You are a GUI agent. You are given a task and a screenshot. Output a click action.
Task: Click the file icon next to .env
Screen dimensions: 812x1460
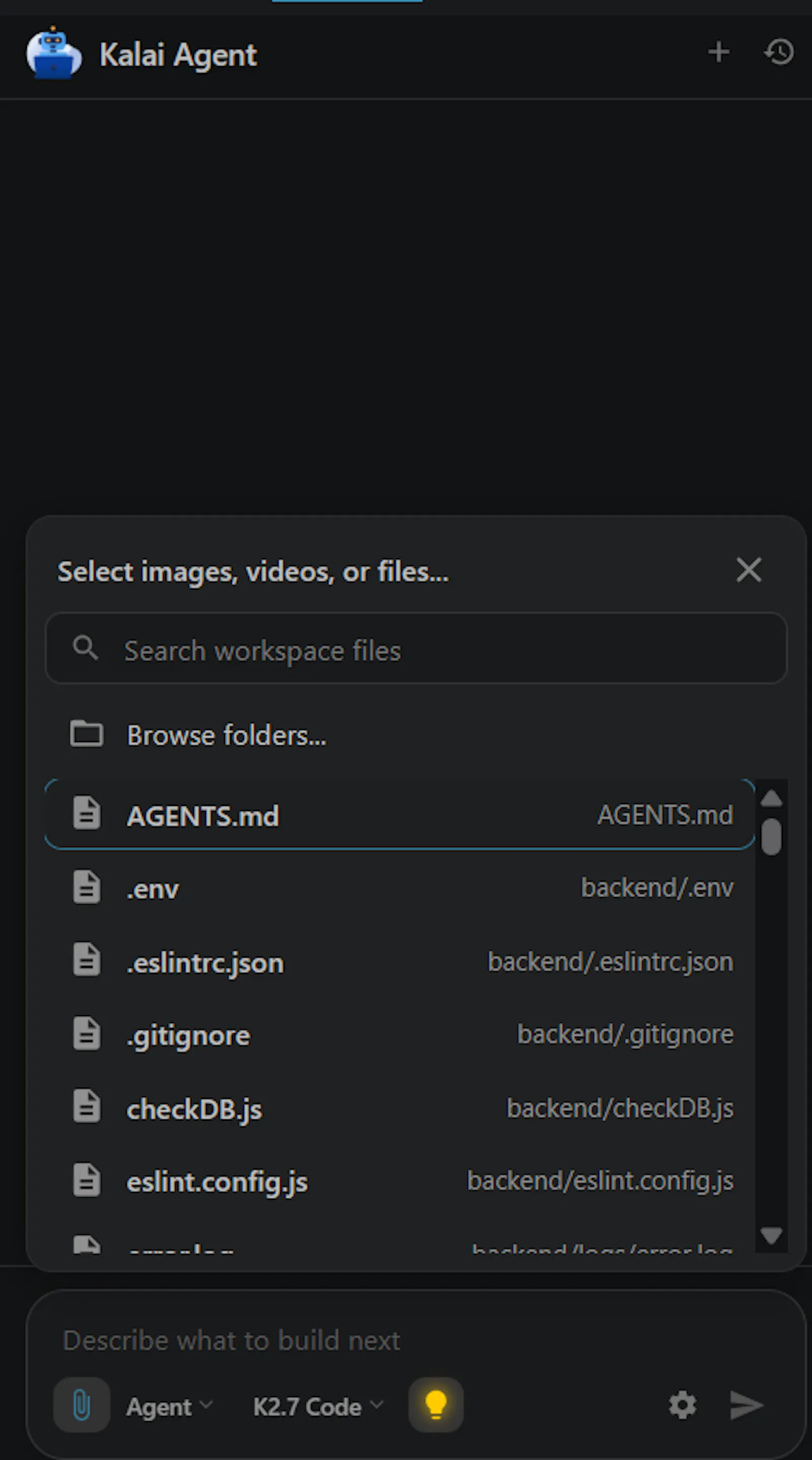click(x=87, y=886)
